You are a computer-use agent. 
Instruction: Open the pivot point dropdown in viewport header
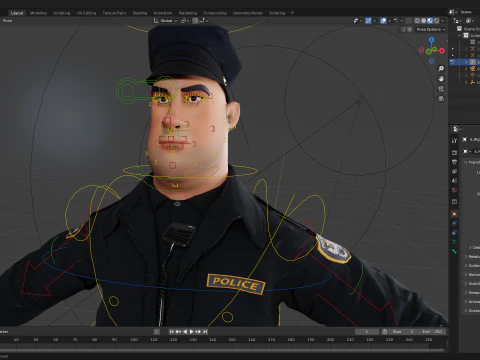[x=185, y=21]
